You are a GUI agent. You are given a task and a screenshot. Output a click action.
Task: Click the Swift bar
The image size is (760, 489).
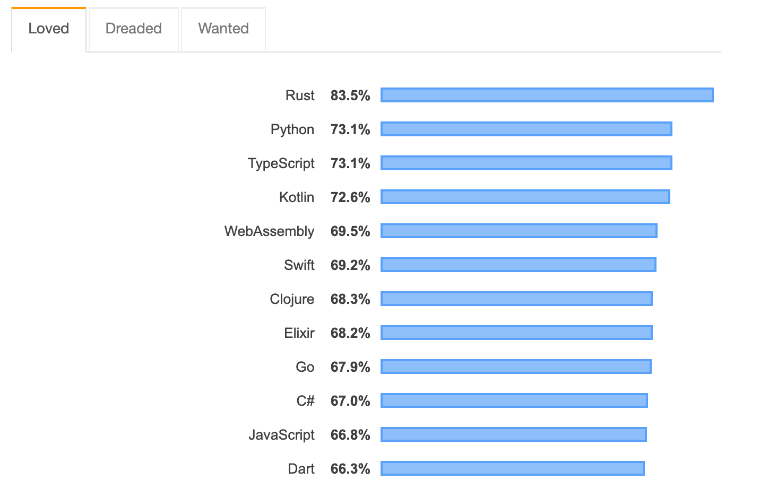(x=518, y=265)
